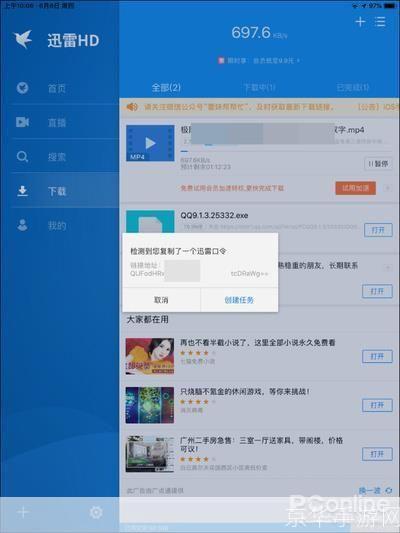Screen dimensions: 400x533
Task: Click 打开 for the 休闲游戏 ad
Action: (x=377, y=405)
